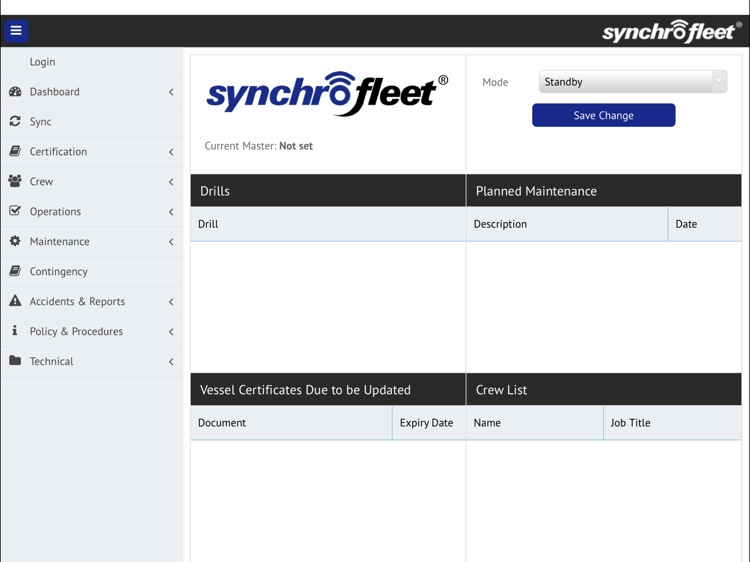Click the Operations checkmark icon

pyautogui.click(x=15, y=211)
